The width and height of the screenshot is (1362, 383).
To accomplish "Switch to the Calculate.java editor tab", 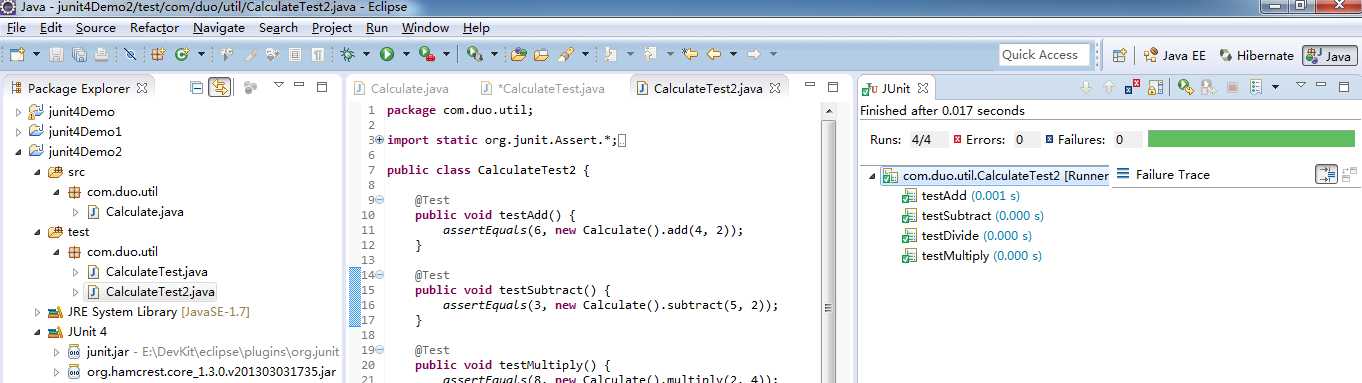I will (400, 89).
